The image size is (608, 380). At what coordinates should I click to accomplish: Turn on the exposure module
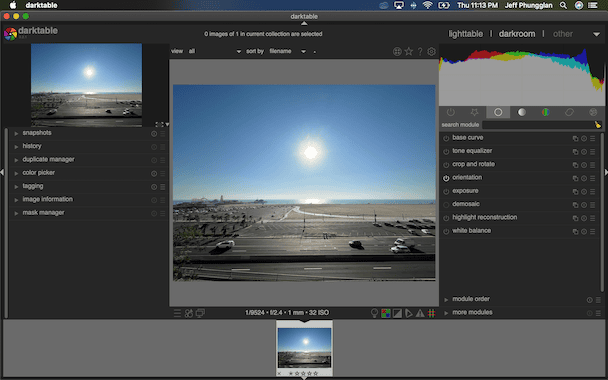pyautogui.click(x=446, y=191)
